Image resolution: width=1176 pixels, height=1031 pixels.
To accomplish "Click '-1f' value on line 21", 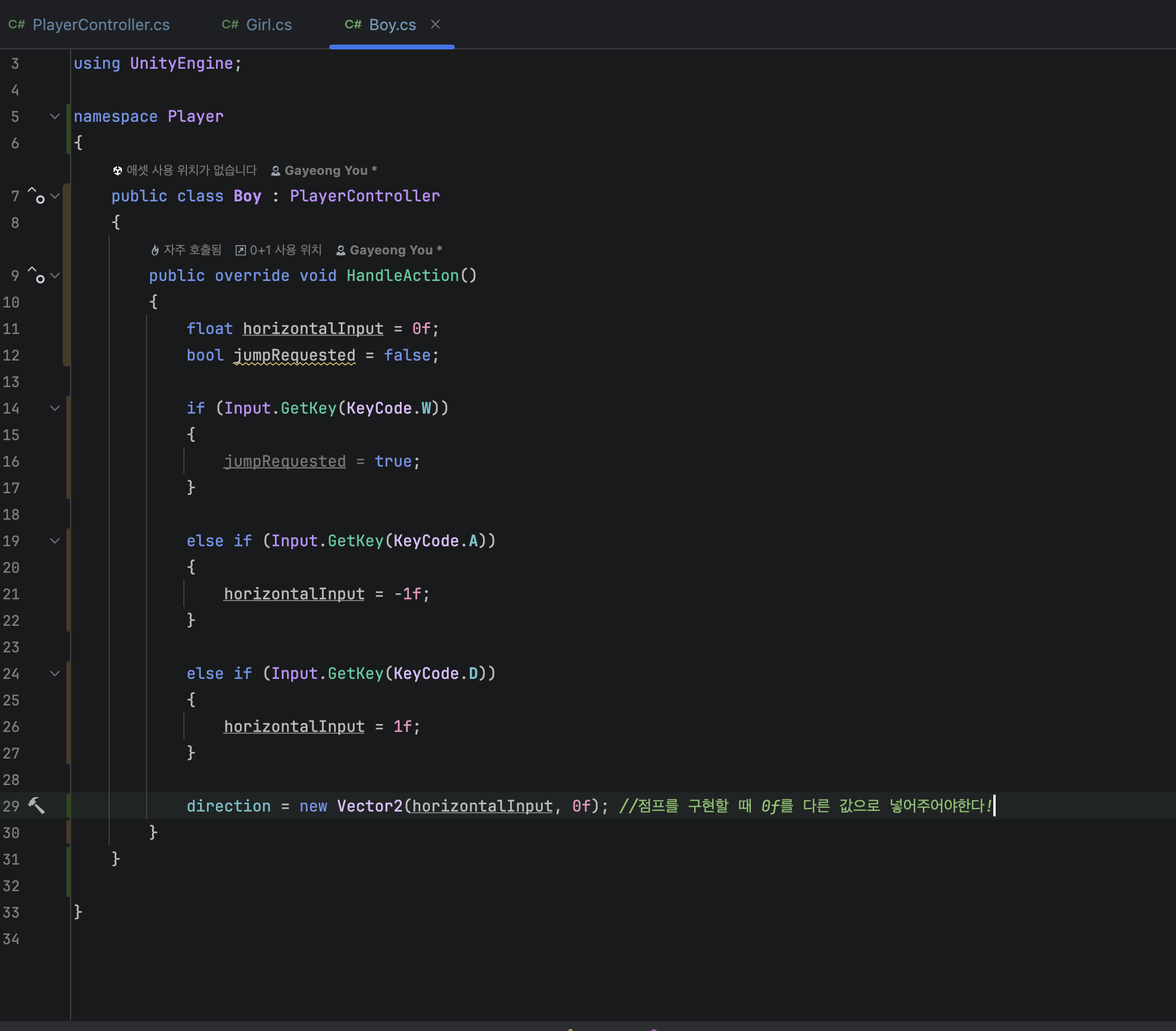I will (x=408, y=594).
